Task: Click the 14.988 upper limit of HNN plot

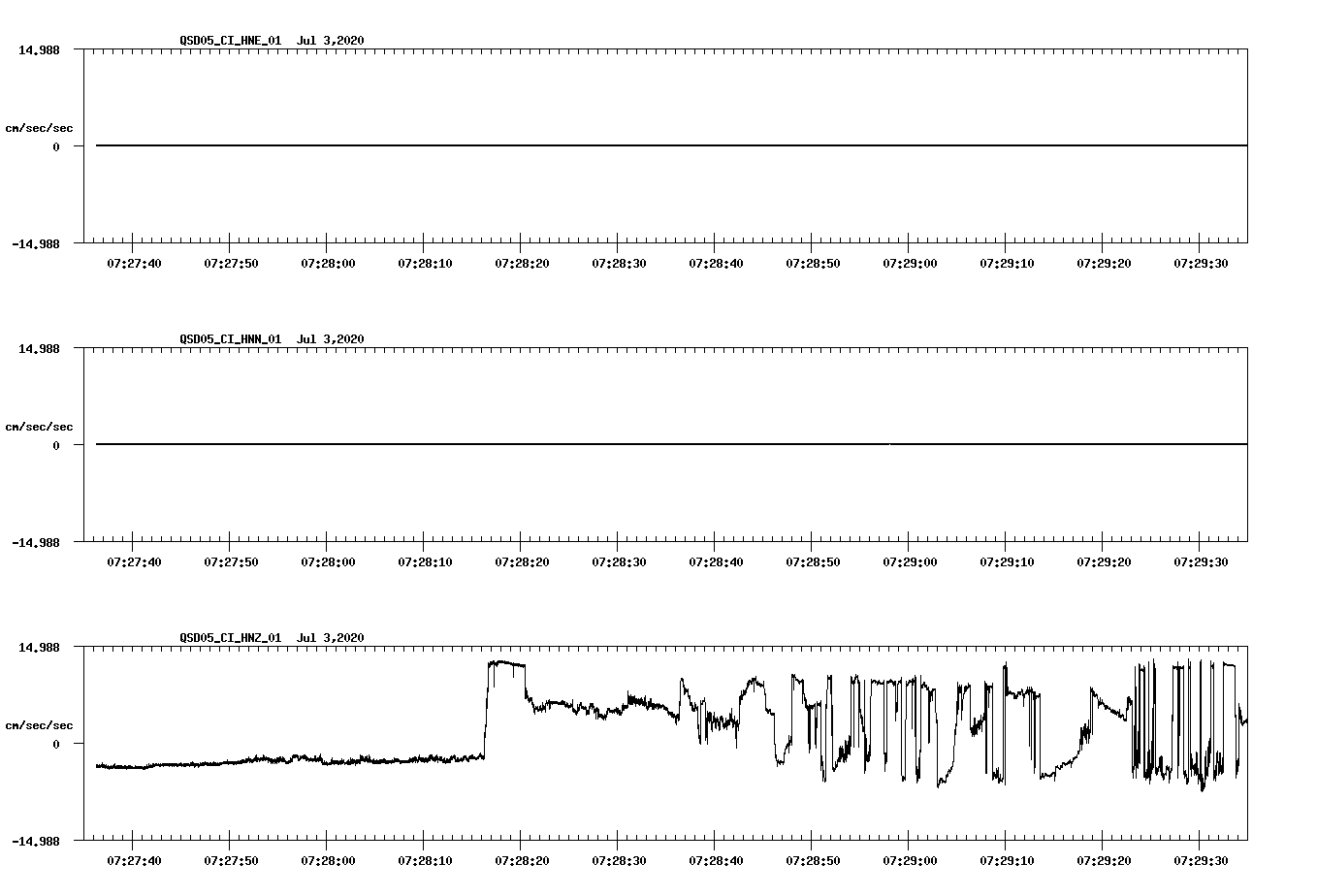Action: [x=39, y=348]
